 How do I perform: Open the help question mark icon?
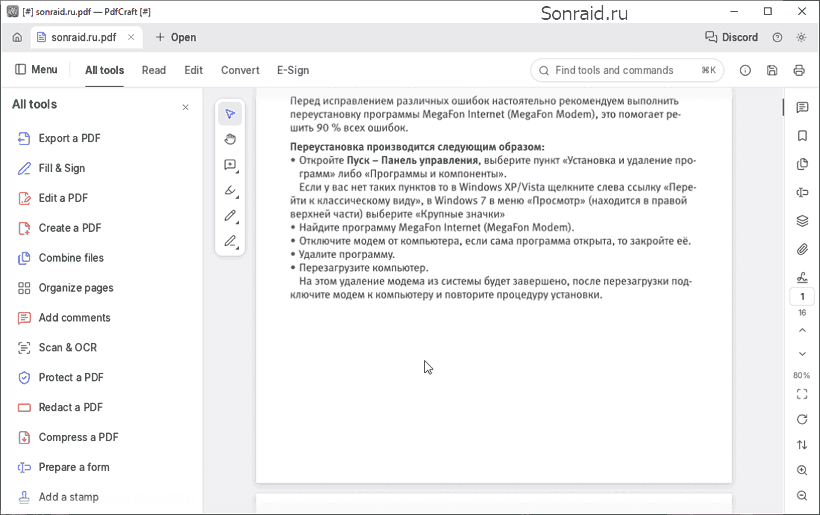[x=778, y=37]
